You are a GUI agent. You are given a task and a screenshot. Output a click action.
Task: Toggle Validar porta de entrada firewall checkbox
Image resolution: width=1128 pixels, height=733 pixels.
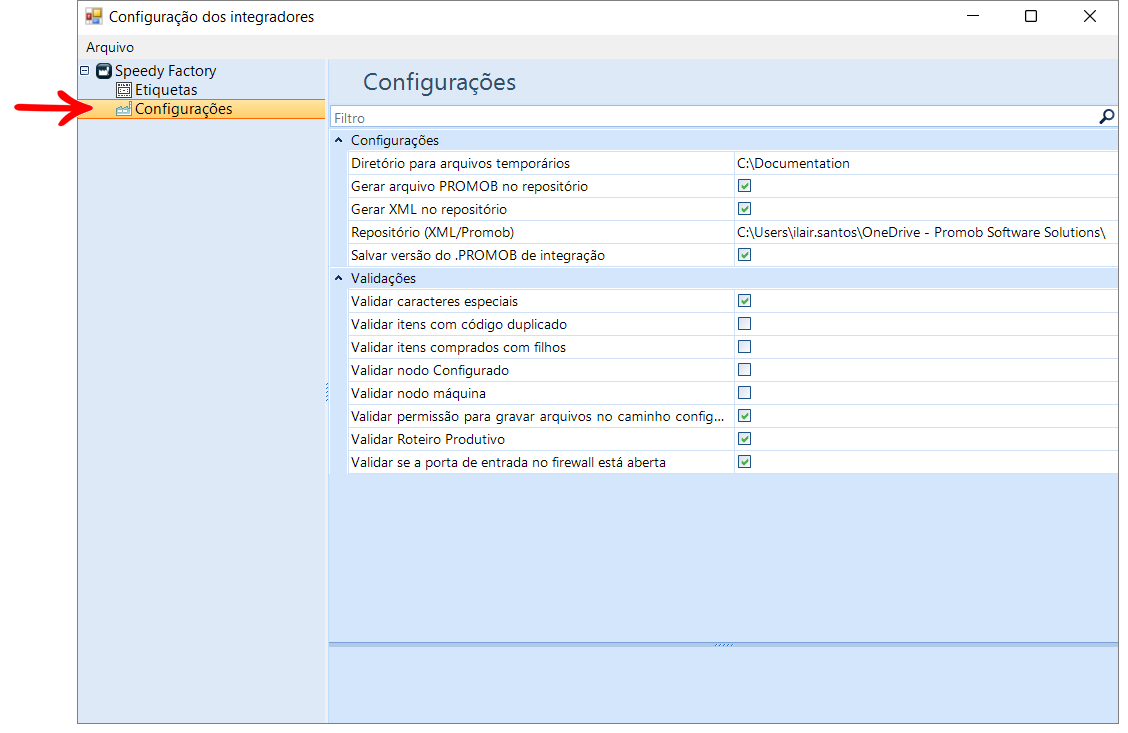[745, 463]
